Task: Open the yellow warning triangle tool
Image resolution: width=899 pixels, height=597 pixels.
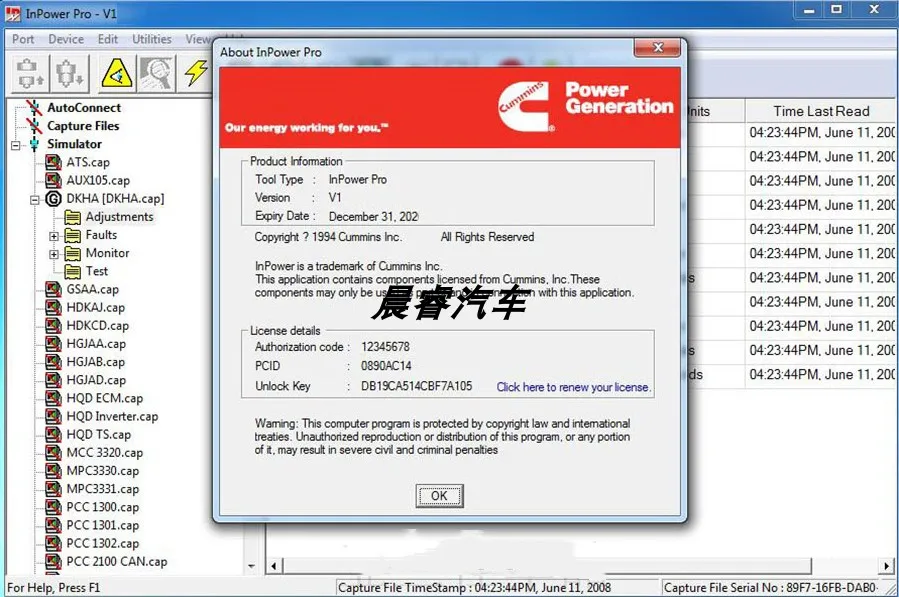Action: tap(115, 72)
